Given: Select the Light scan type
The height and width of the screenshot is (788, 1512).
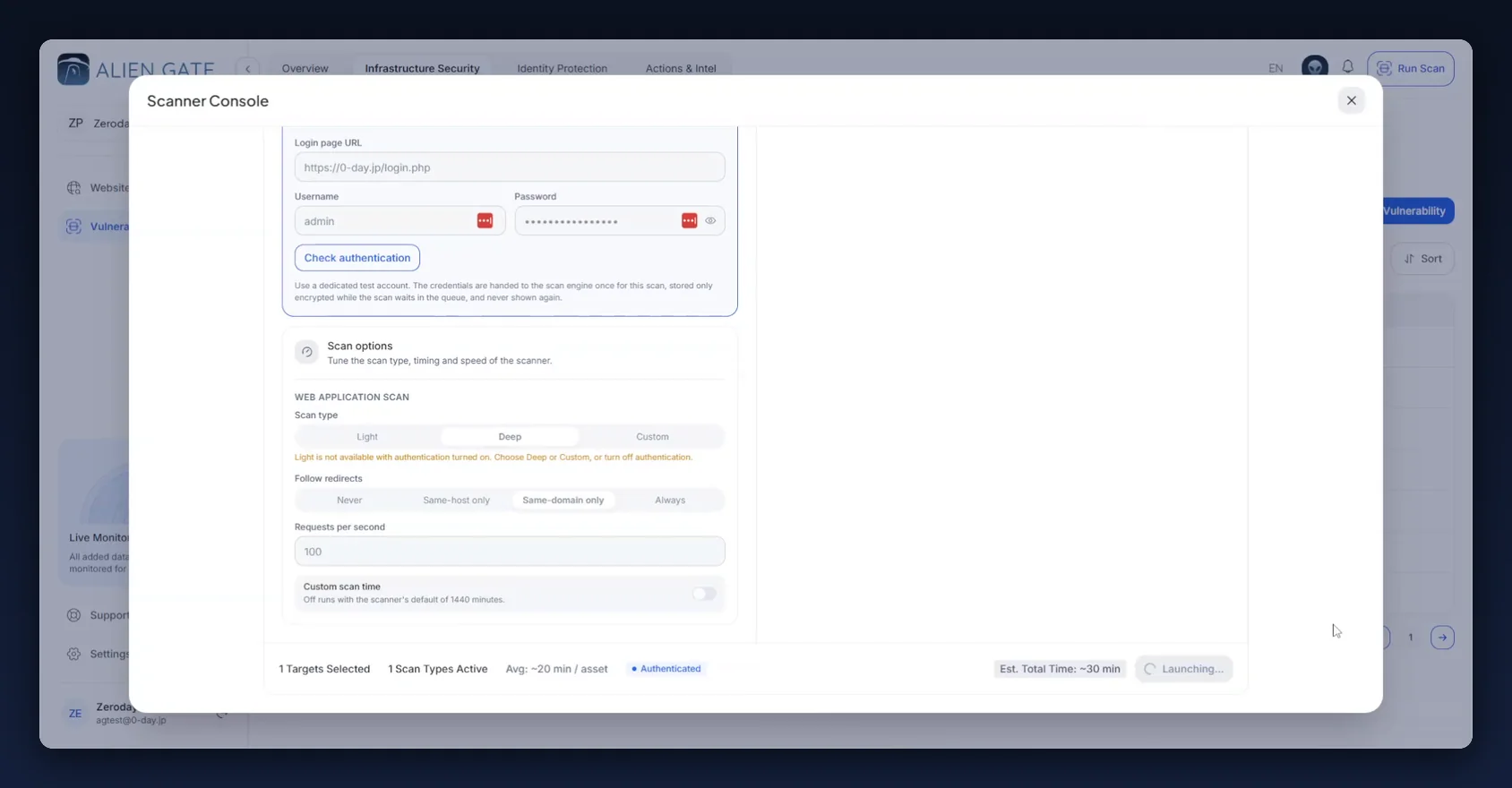Looking at the screenshot, I should point(367,437).
